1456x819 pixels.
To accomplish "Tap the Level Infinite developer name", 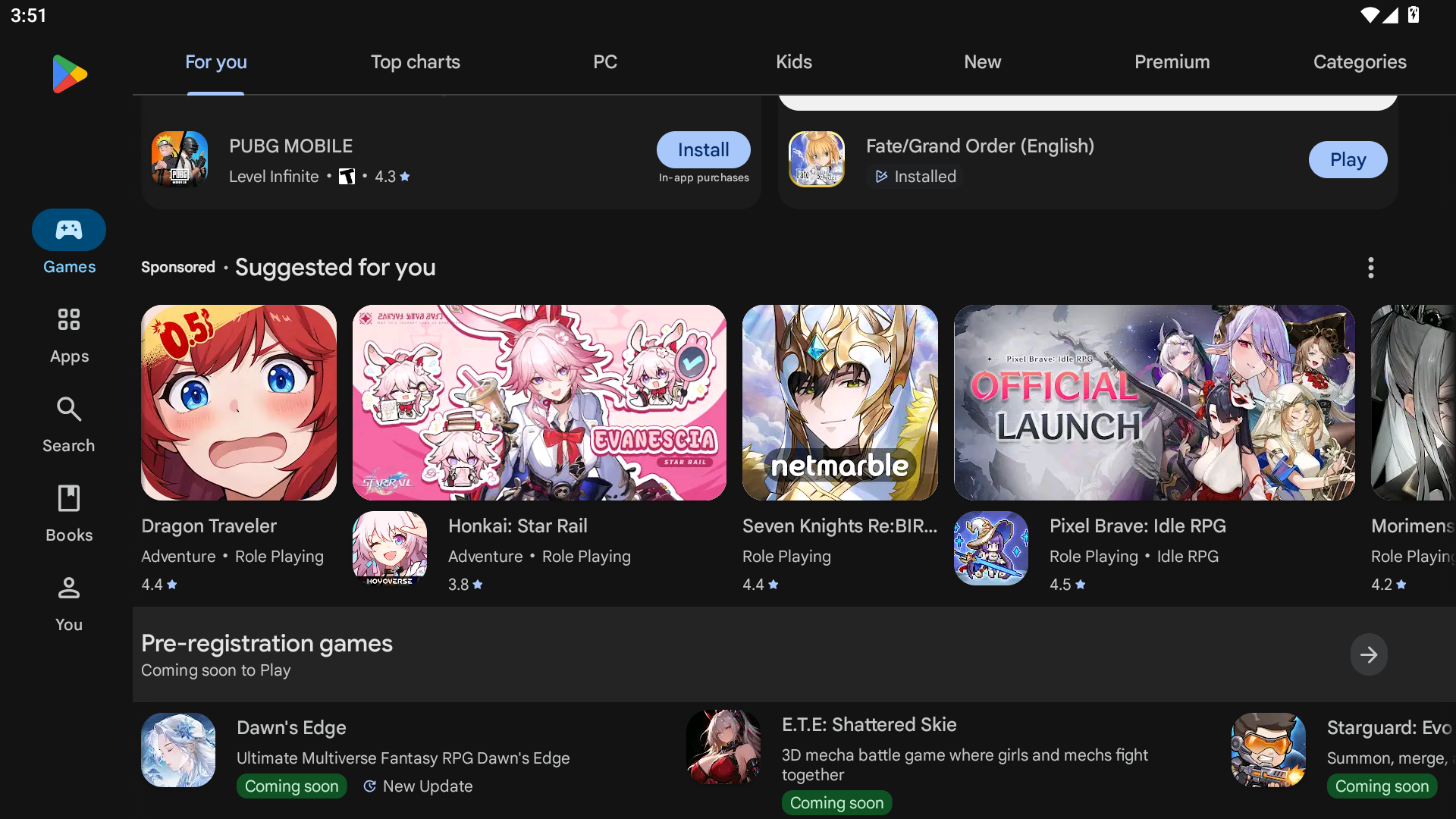I will (274, 177).
